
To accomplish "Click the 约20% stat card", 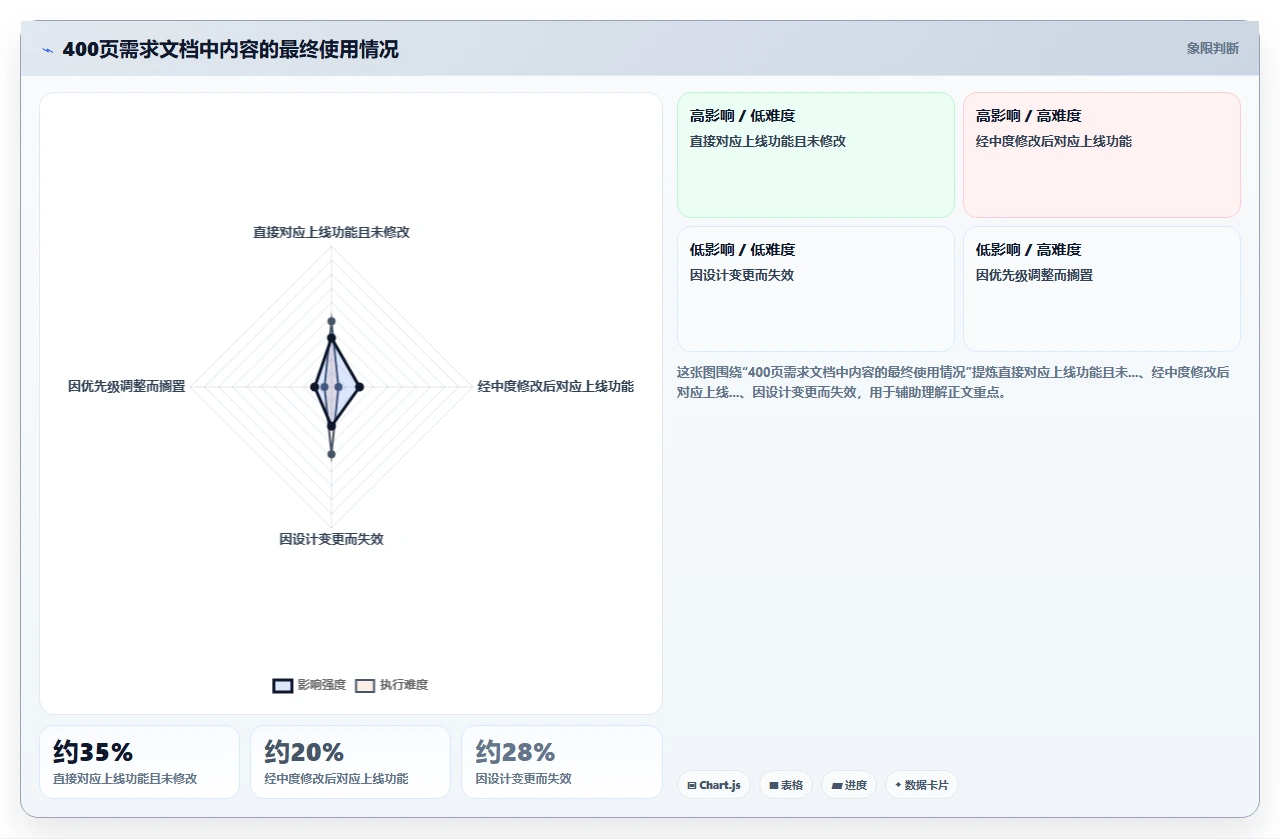I will point(350,762).
